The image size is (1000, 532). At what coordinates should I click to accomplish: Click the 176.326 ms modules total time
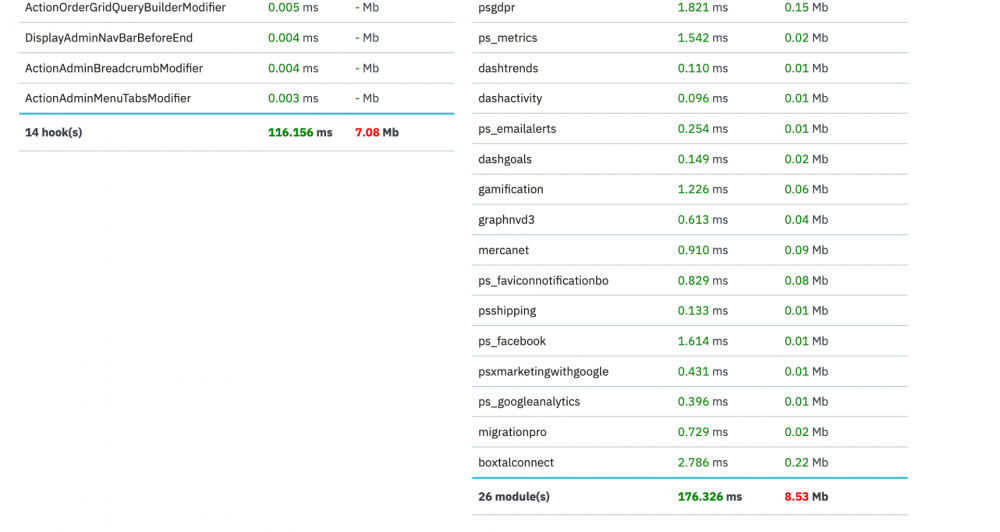pos(710,496)
